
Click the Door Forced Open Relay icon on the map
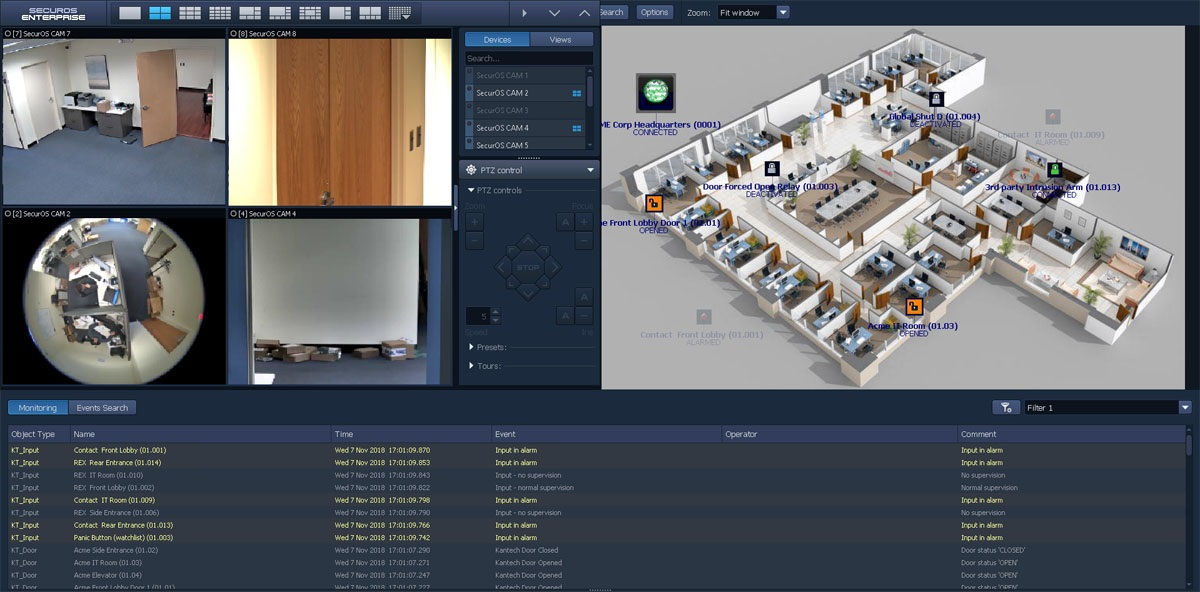pyautogui.click(x=770, y=169)
